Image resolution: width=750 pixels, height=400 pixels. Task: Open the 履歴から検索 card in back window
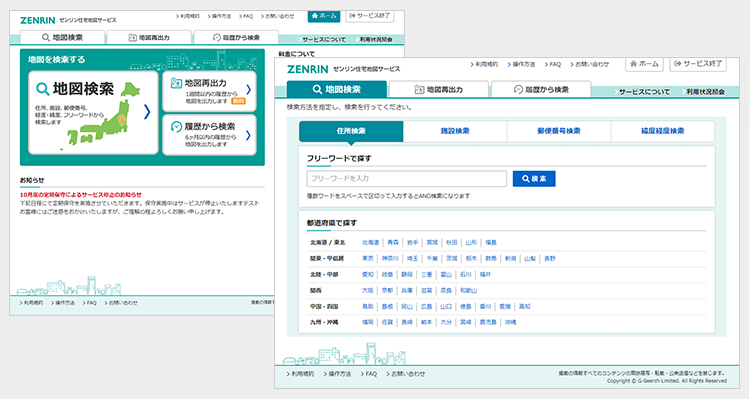(x=210, y=135)
